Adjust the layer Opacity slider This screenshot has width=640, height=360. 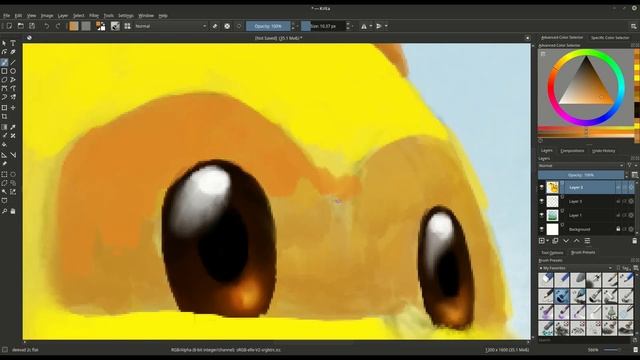click(581, 175)
